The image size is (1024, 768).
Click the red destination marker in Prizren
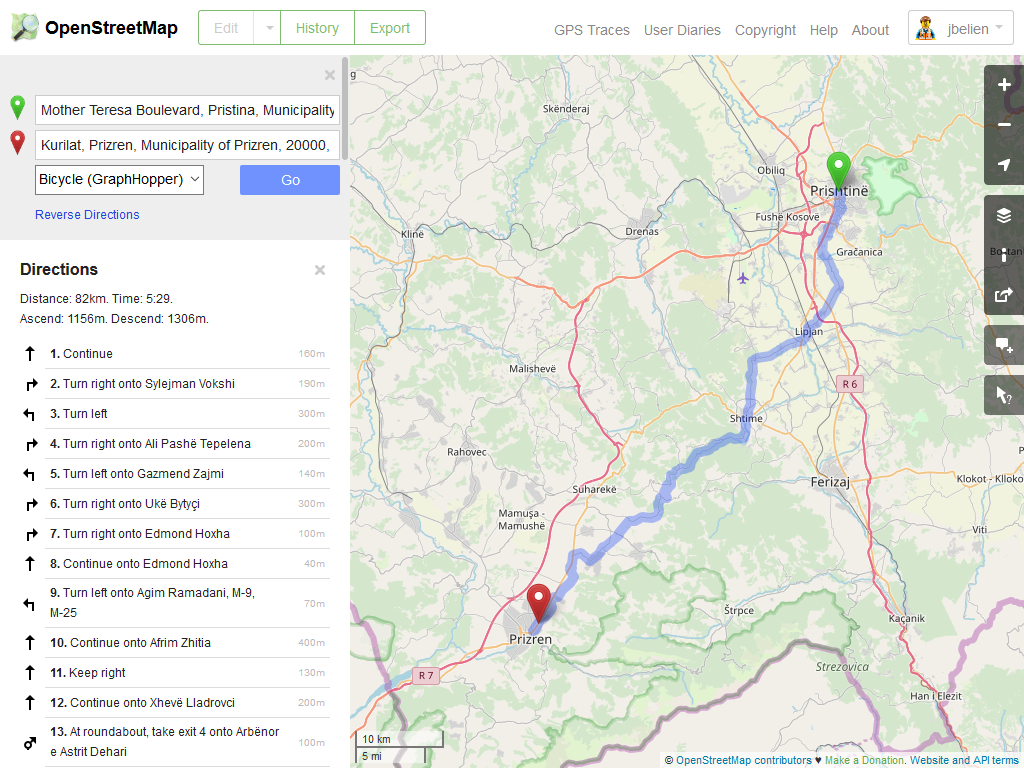tap(540, 602)
